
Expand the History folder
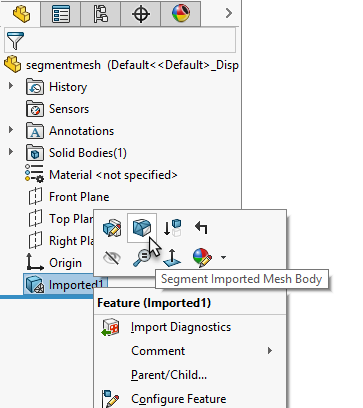(x=11, y=86)
